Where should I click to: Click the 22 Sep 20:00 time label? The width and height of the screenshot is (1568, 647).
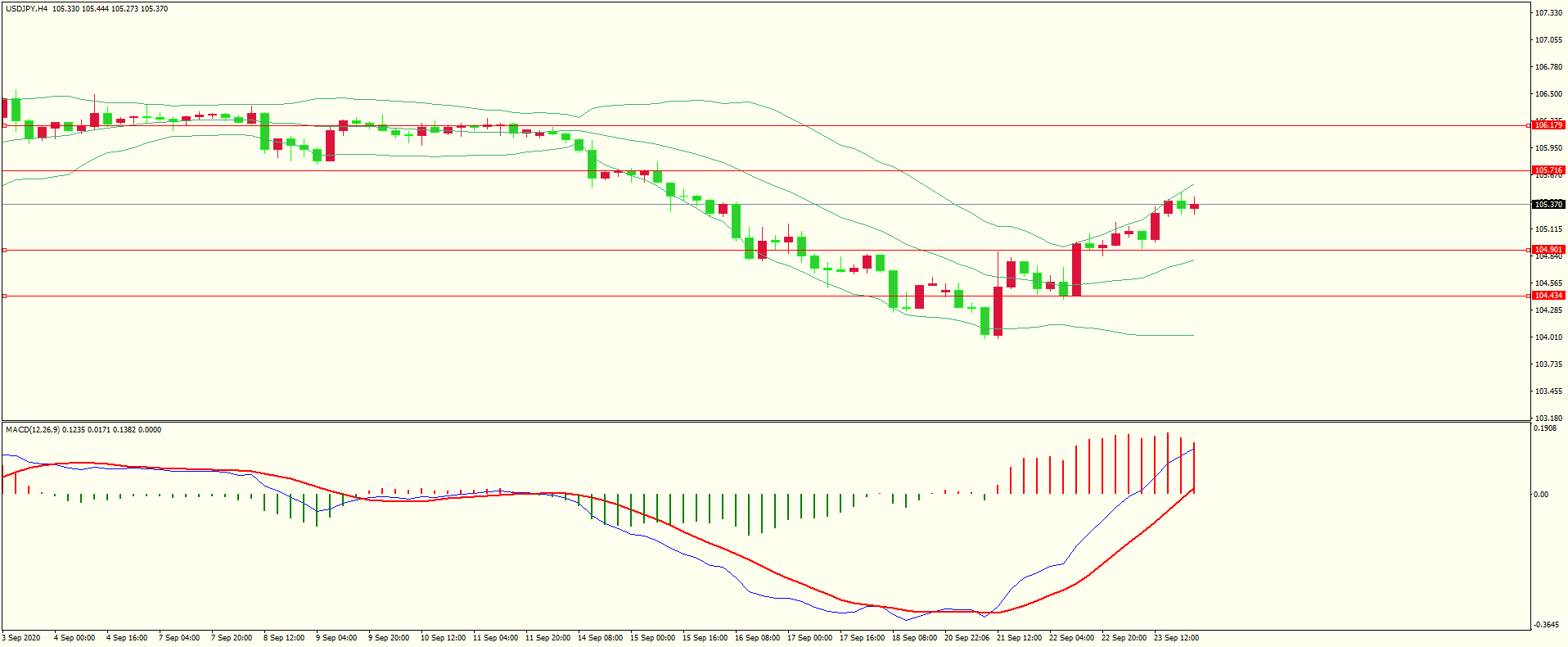[x=1124, y=638]
